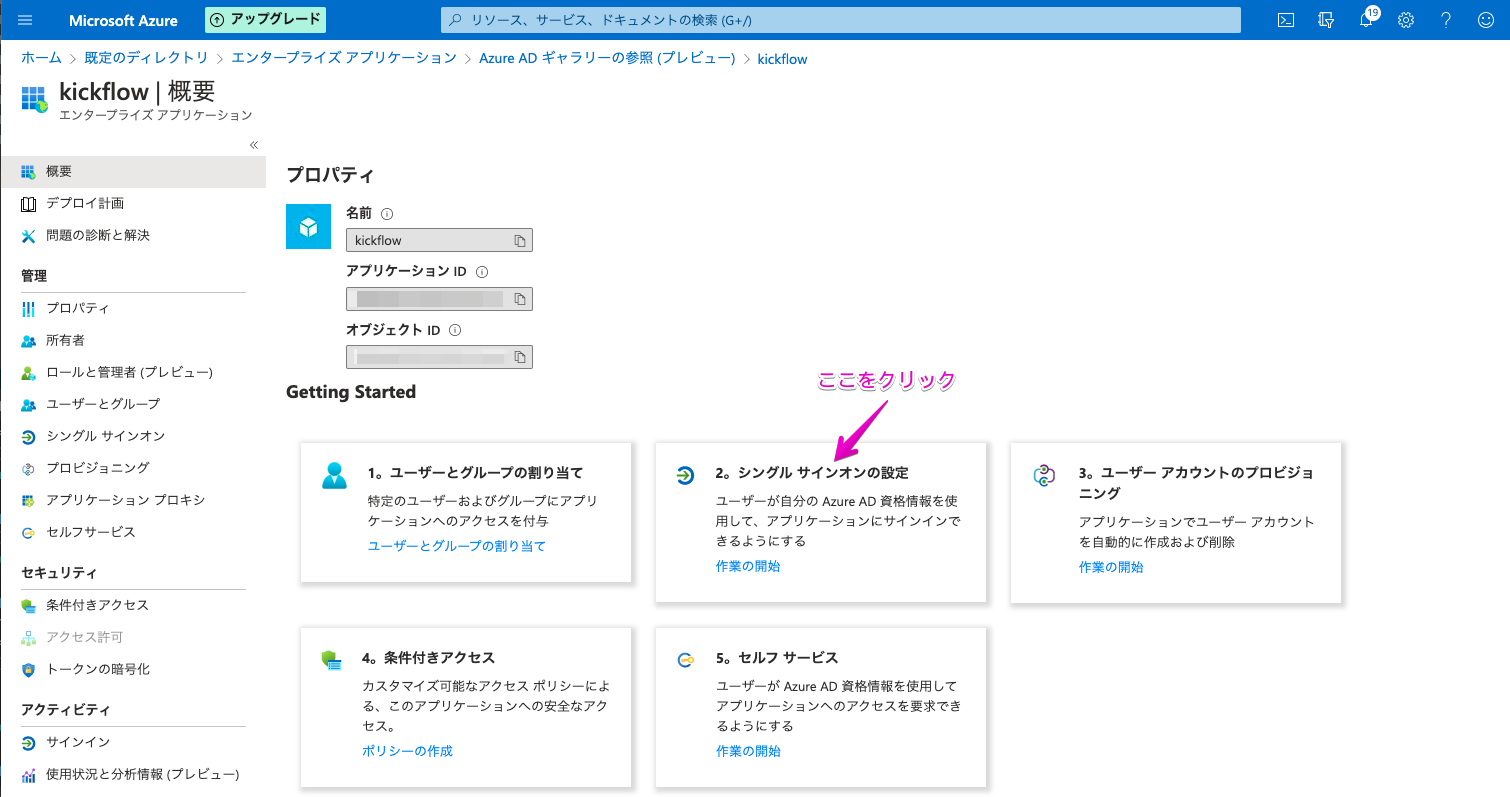This screenshot has width=1510, height=797.
Task: Click ポリシーの作成 link on card 4
Action: [x=407, y=752]
